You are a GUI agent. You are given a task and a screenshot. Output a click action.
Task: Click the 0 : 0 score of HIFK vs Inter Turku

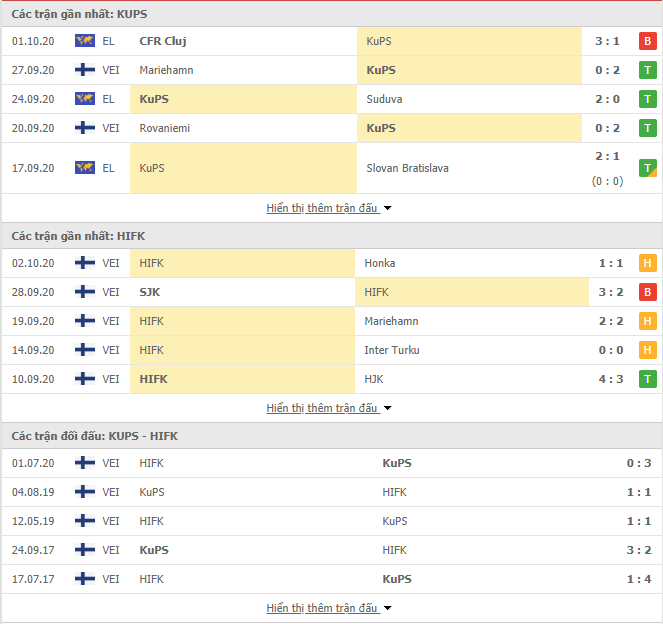point(611,350)
